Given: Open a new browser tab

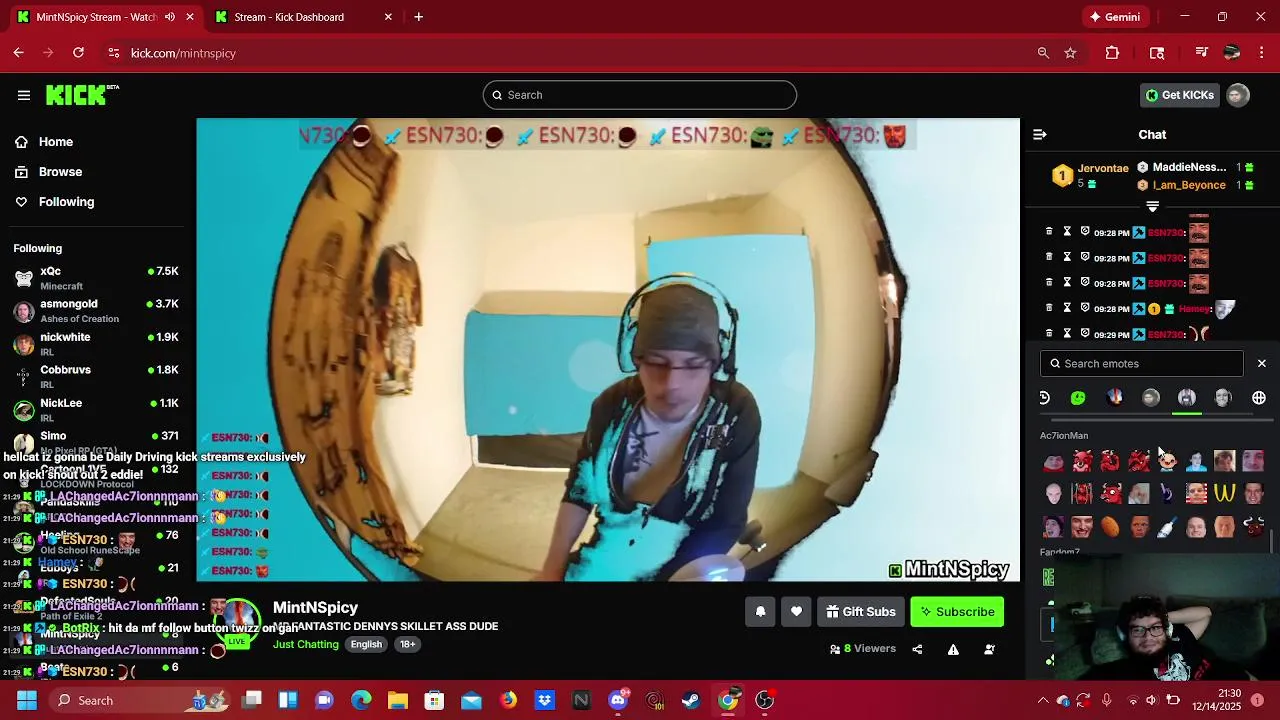Looking at the screenshot, I should point(419,17).
